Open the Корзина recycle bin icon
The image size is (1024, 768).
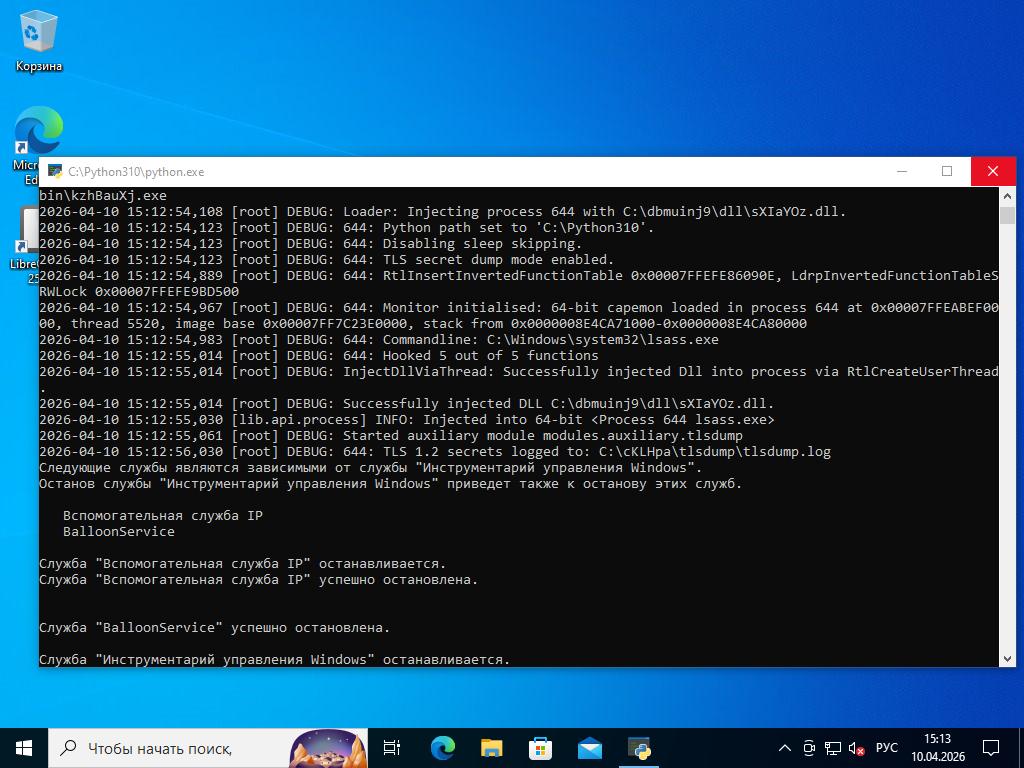coord(38,40)
